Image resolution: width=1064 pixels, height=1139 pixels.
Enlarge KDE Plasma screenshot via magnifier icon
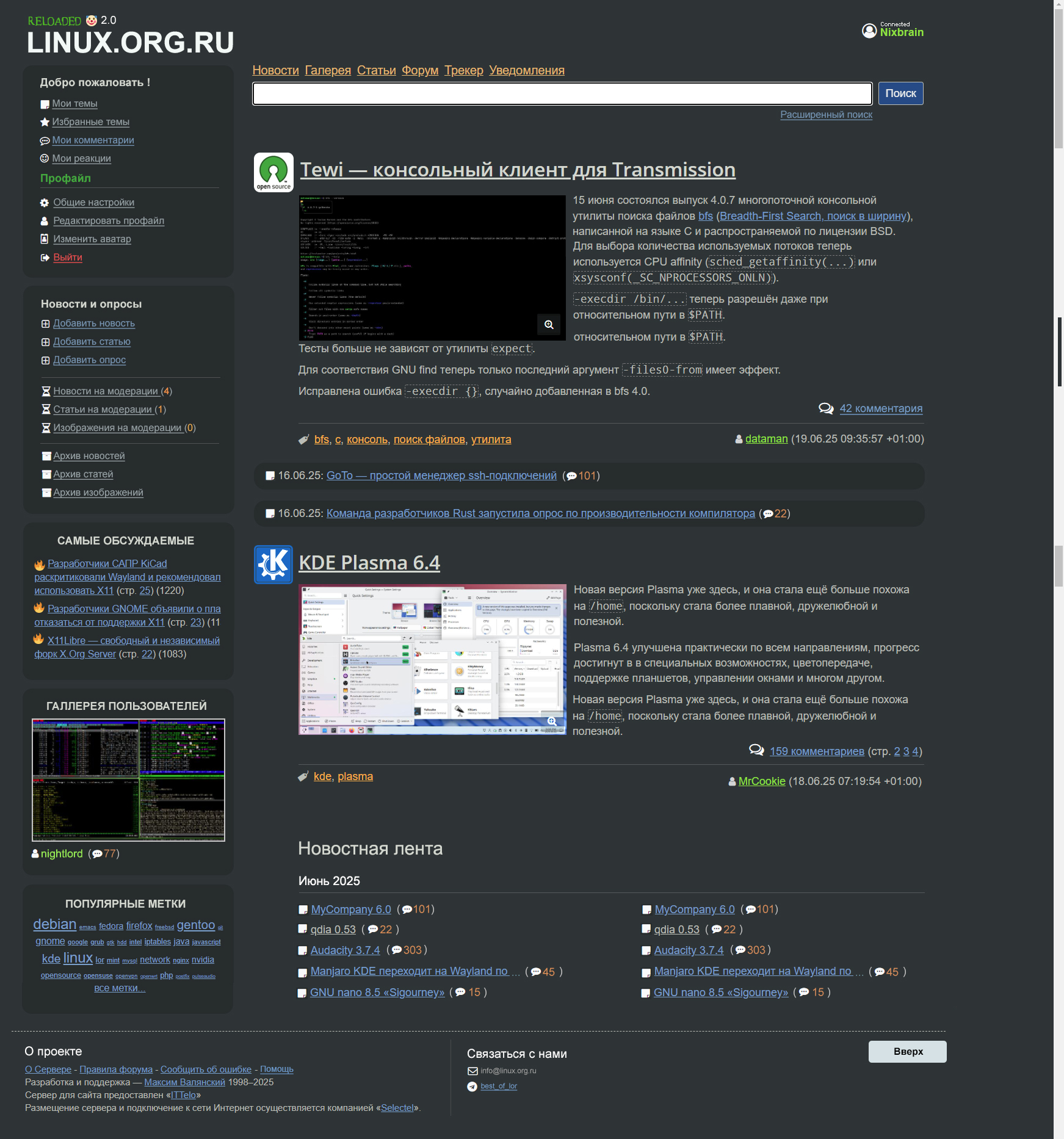[x=552, y=721]
